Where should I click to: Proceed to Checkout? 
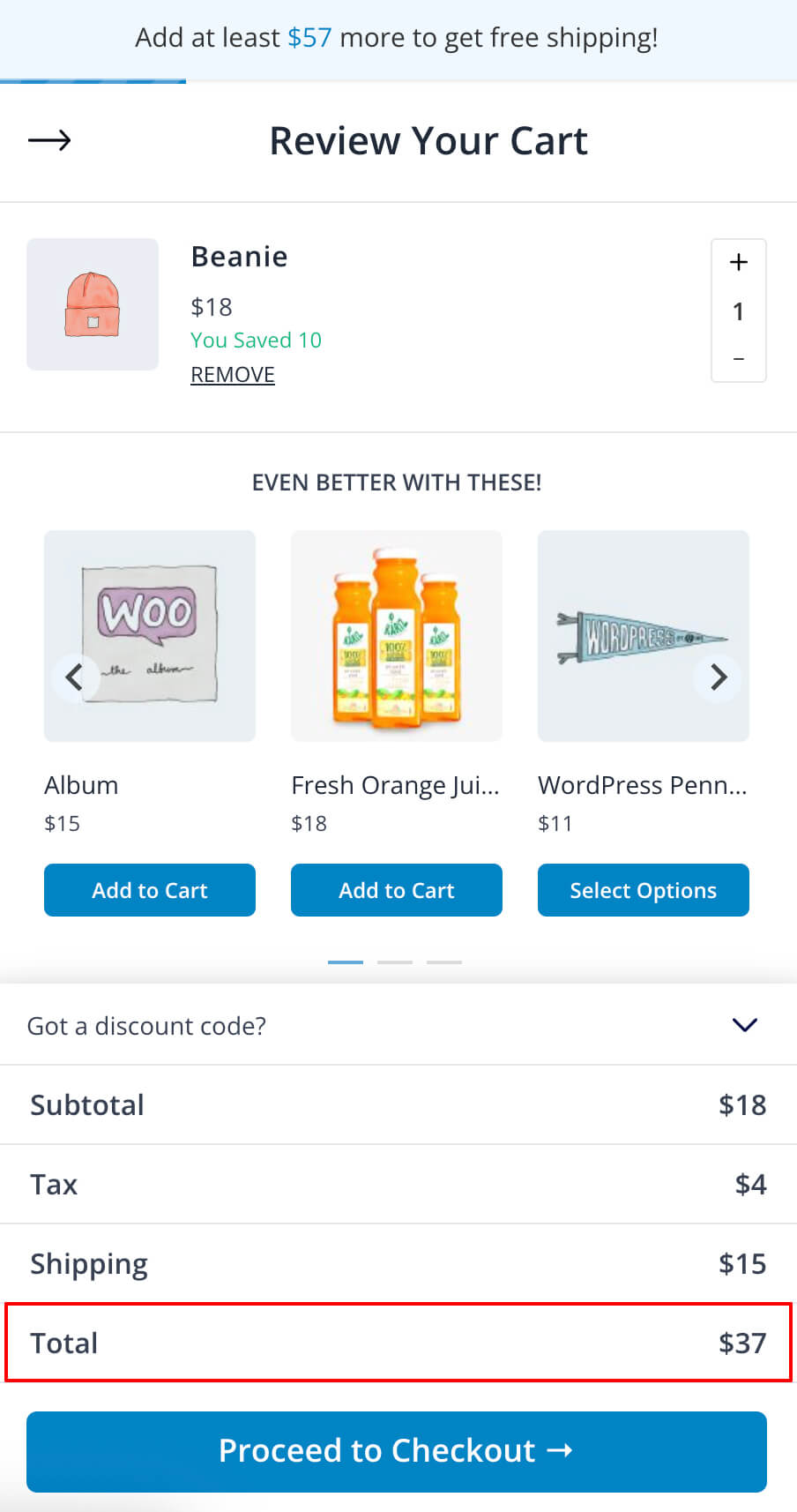(x=397, y=1452)
